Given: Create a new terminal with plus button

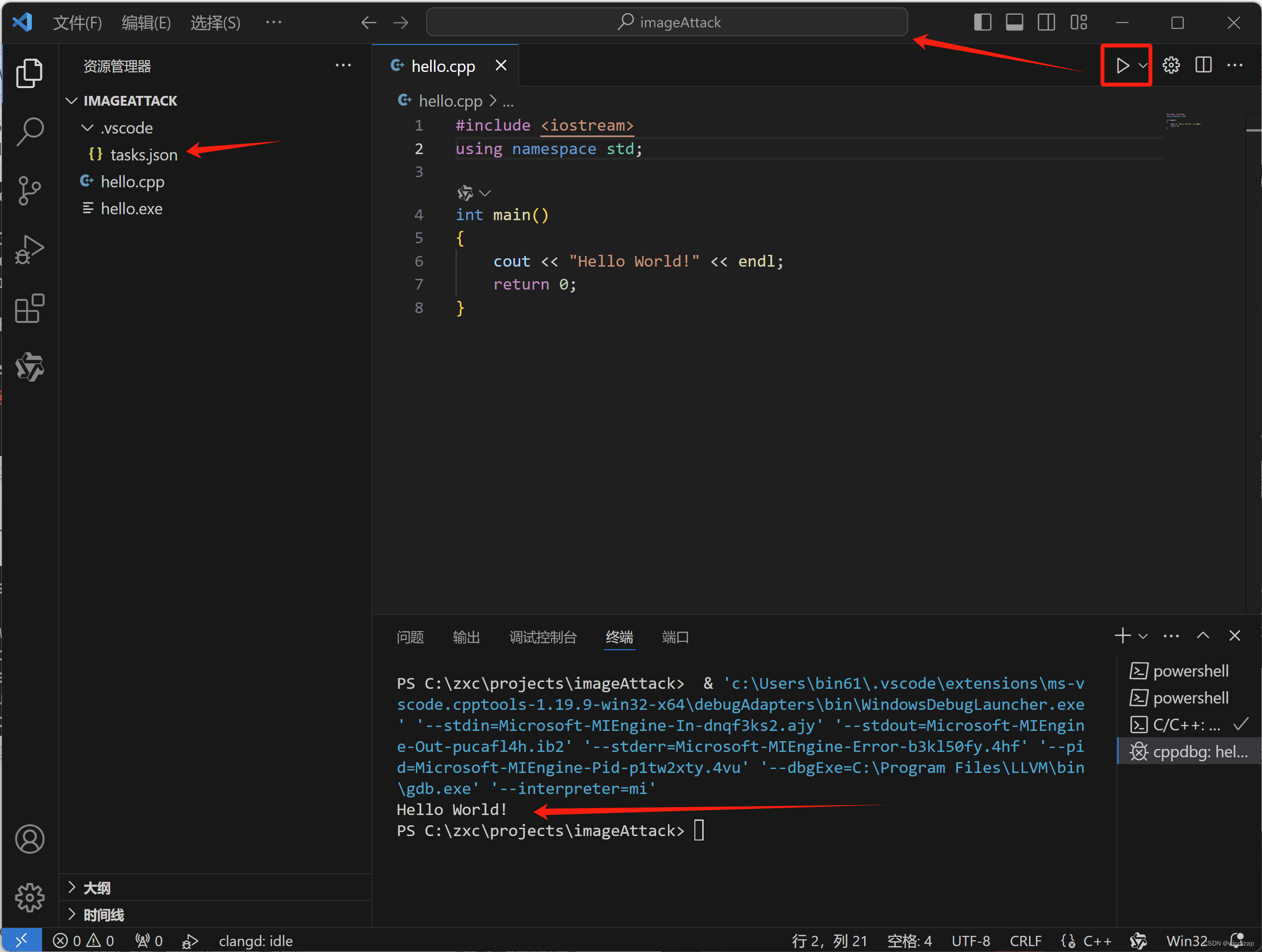Looking at the screenshot, I should pos(1122,635).
